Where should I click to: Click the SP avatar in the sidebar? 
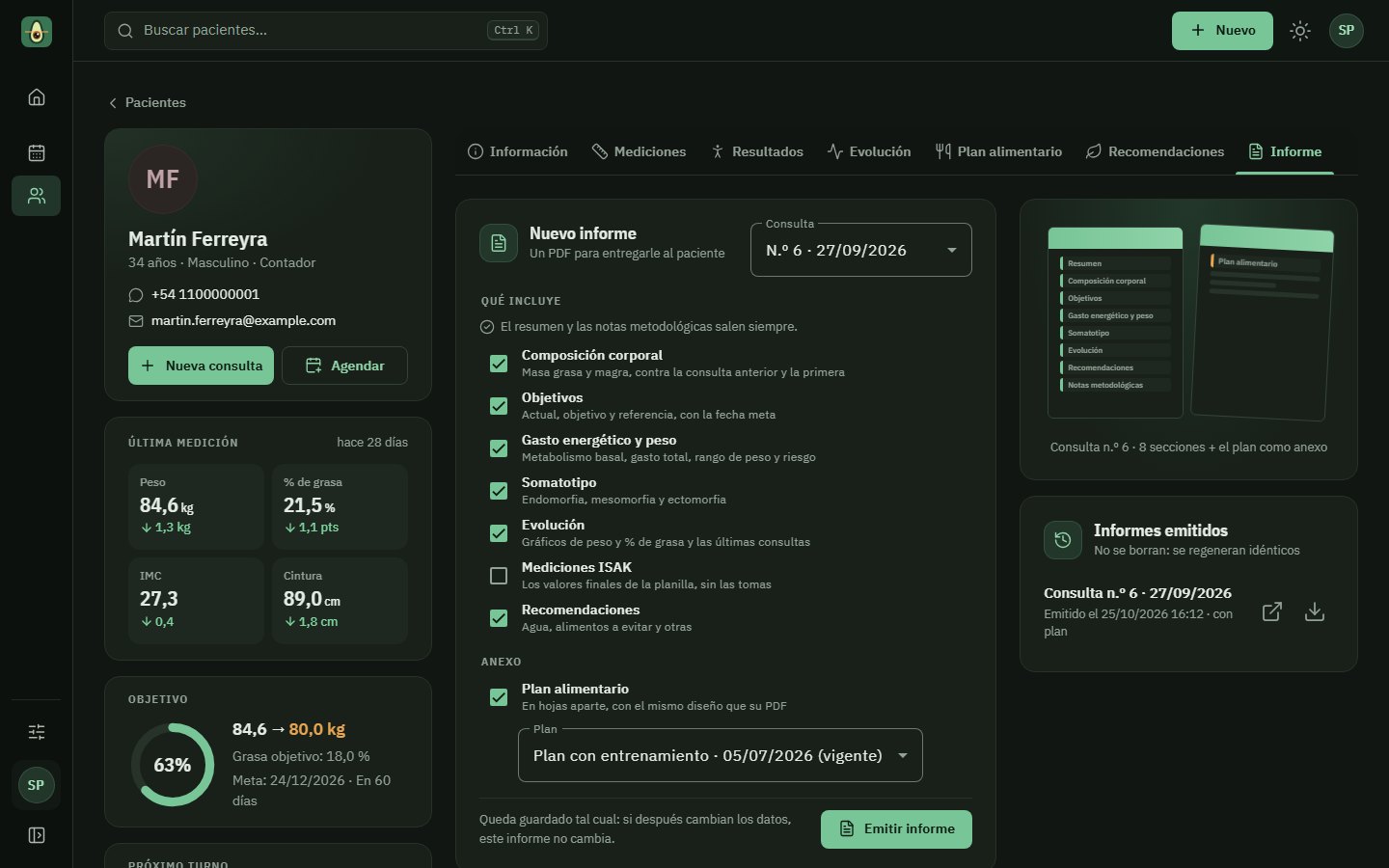[37, 785]
